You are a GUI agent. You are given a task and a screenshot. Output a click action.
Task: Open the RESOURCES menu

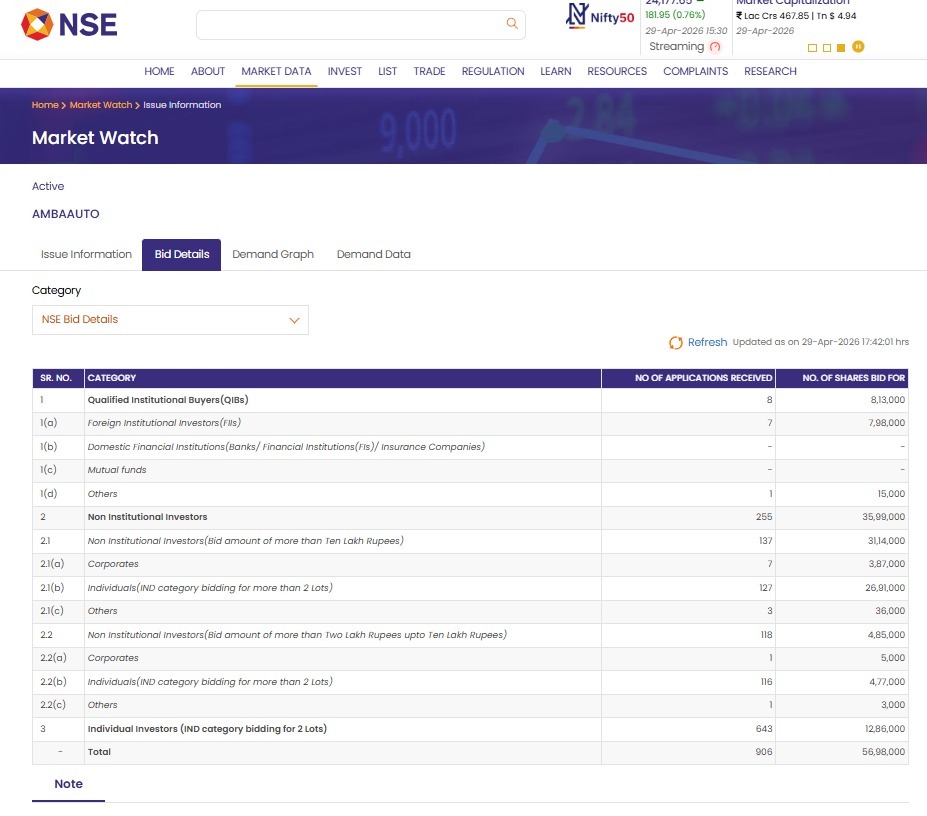pyautogui.click(x=617, y=72)
